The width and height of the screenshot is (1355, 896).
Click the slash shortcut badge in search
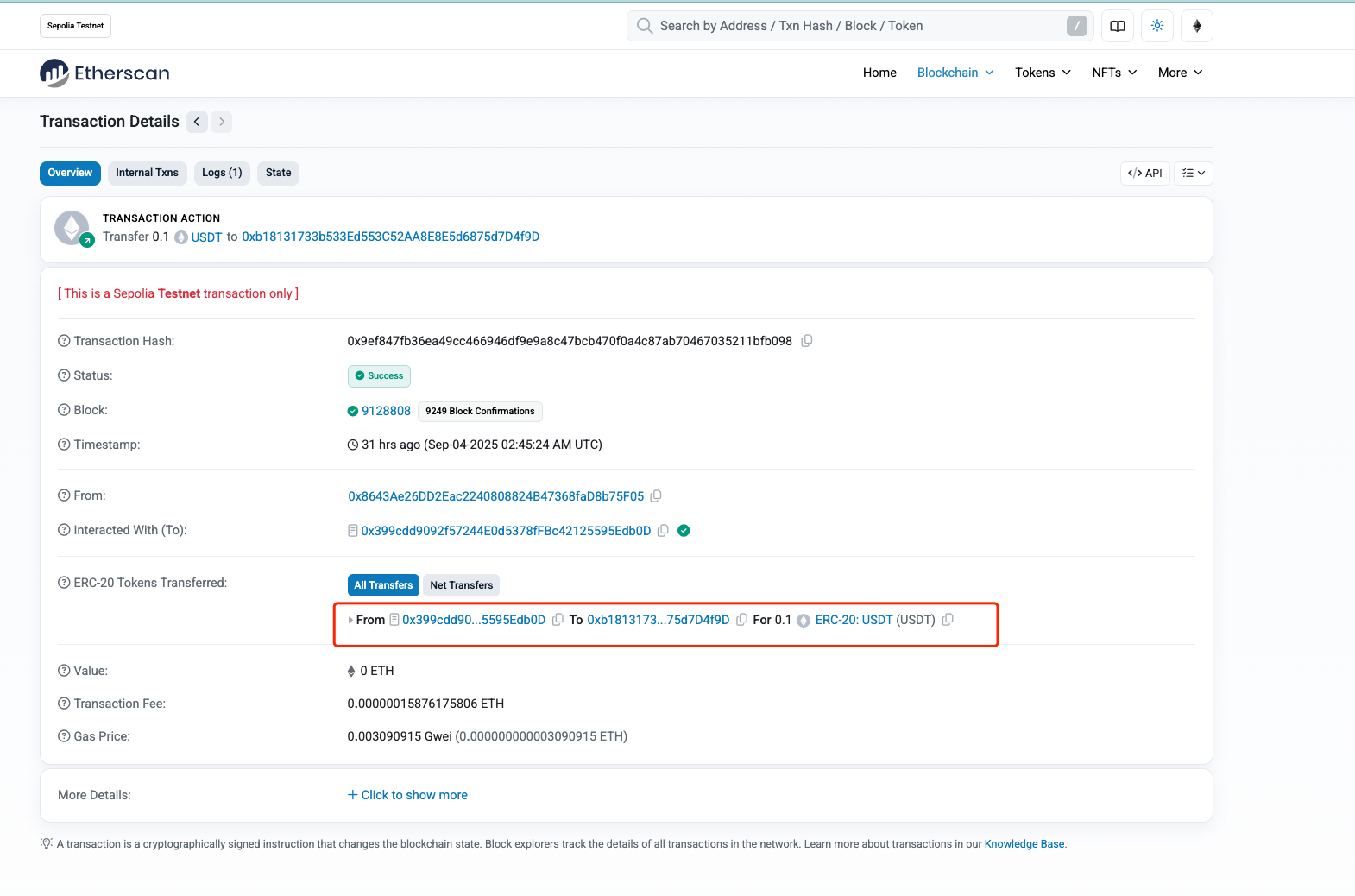(1077, 26)
